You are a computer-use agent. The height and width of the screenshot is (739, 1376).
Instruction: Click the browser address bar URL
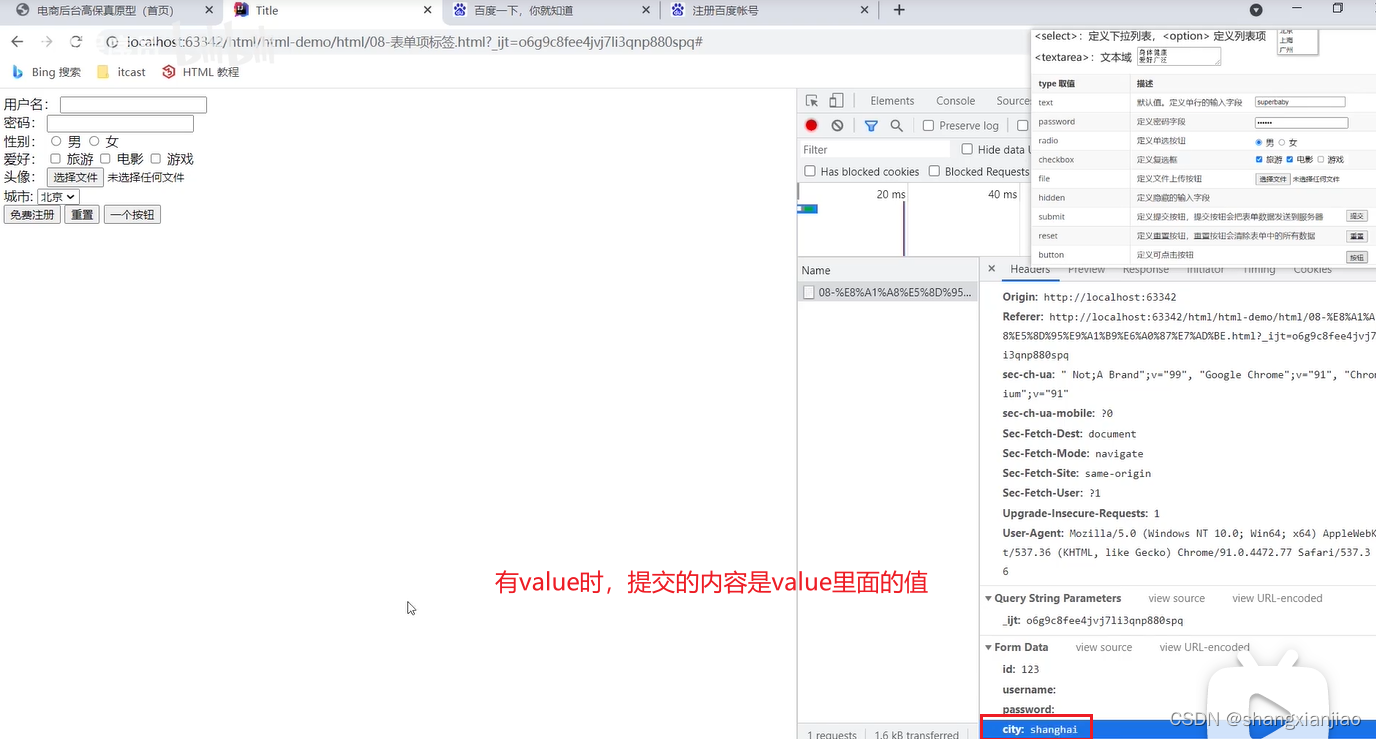(415, 42)
